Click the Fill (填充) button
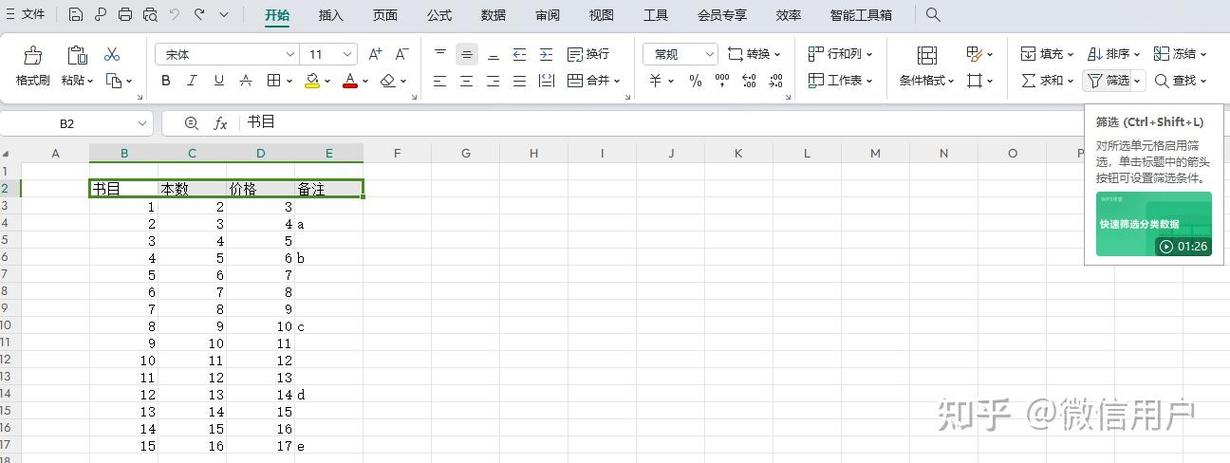Screen dimensions: 1230x463 pos(1047,54)
